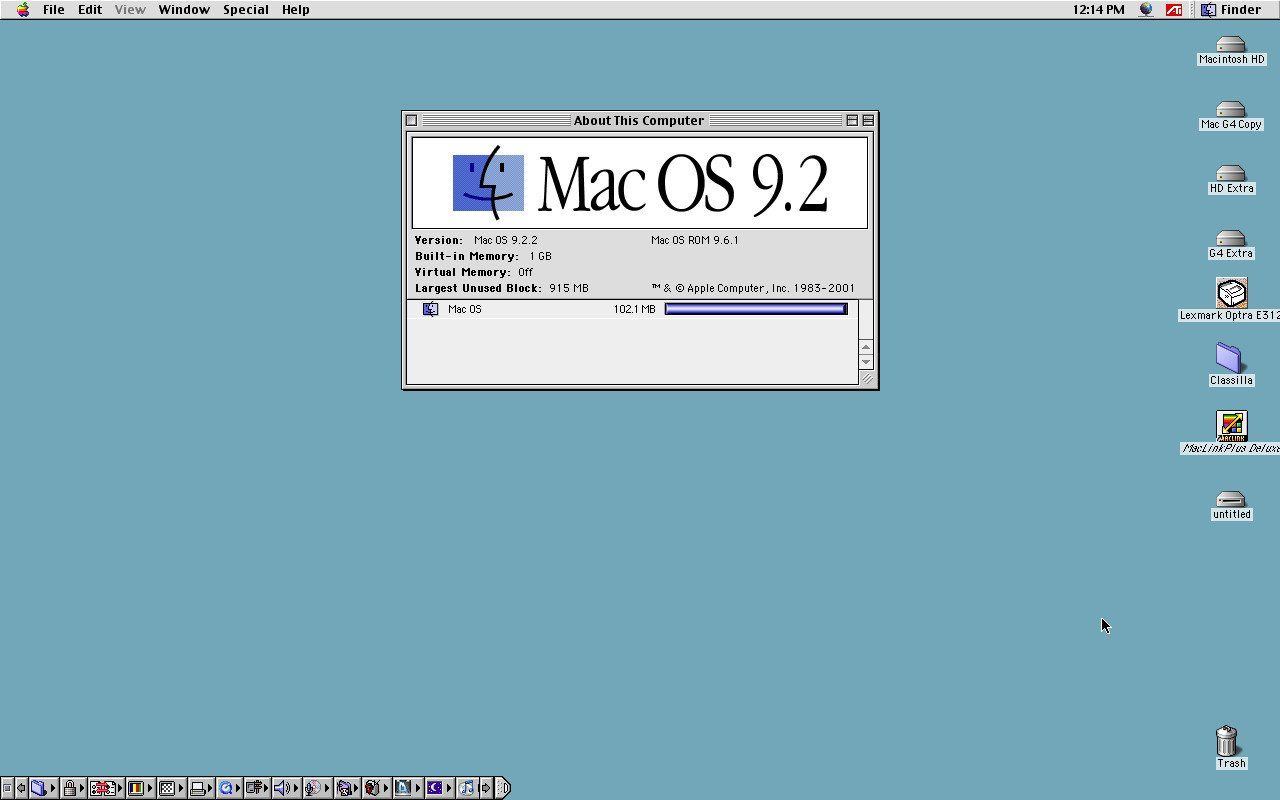Click the Version Mac OS 9.2.2 text
The height and width of the screenshot is (800, 1280).
point(476,240)
